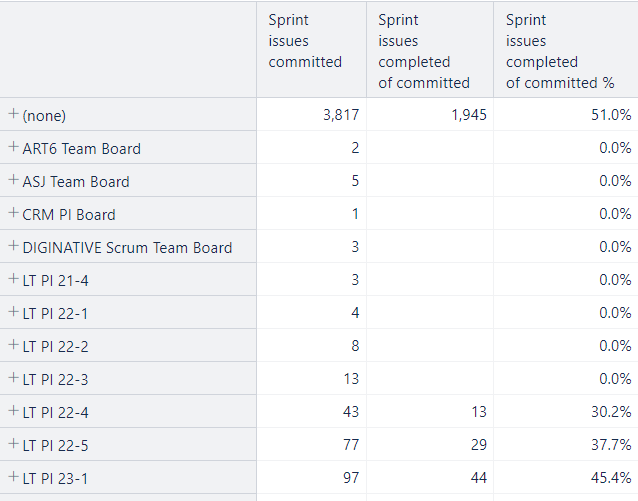Expand the LT PI 22-3 row
The width and height of the screenshot is (638, 501).
[13, 378]
